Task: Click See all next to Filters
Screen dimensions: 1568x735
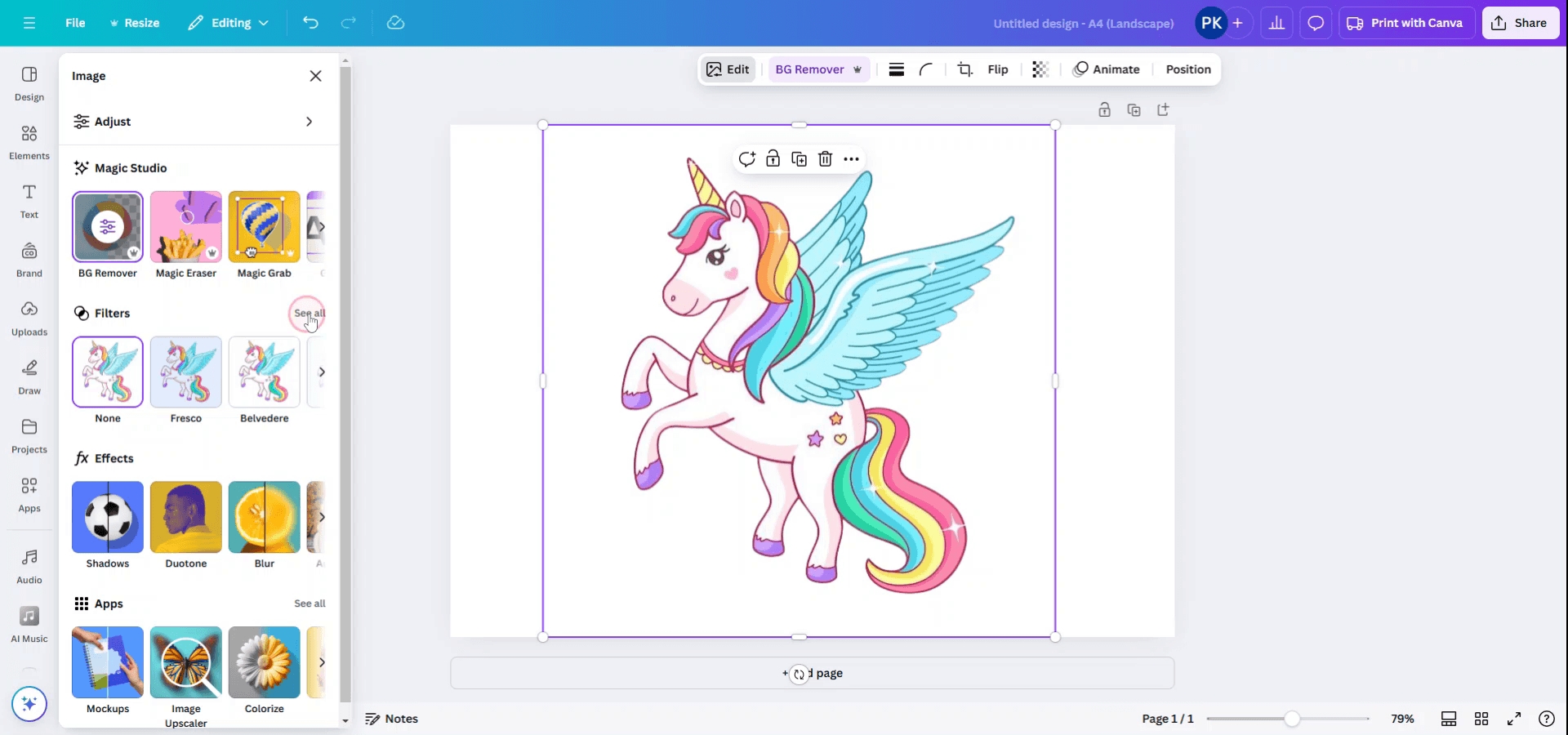Action: point(310,313)
